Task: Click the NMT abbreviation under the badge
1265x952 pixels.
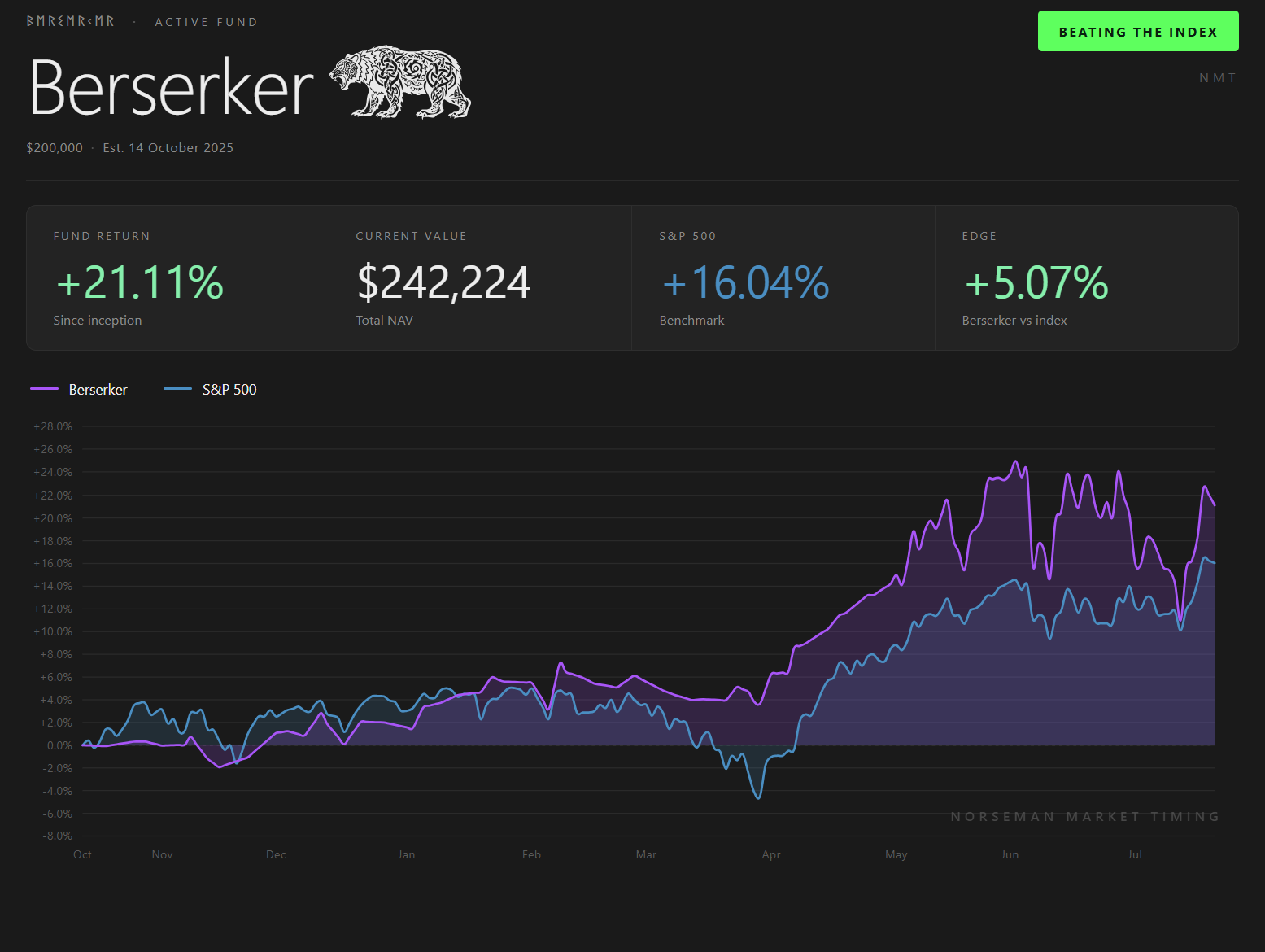Action: 1218,78
